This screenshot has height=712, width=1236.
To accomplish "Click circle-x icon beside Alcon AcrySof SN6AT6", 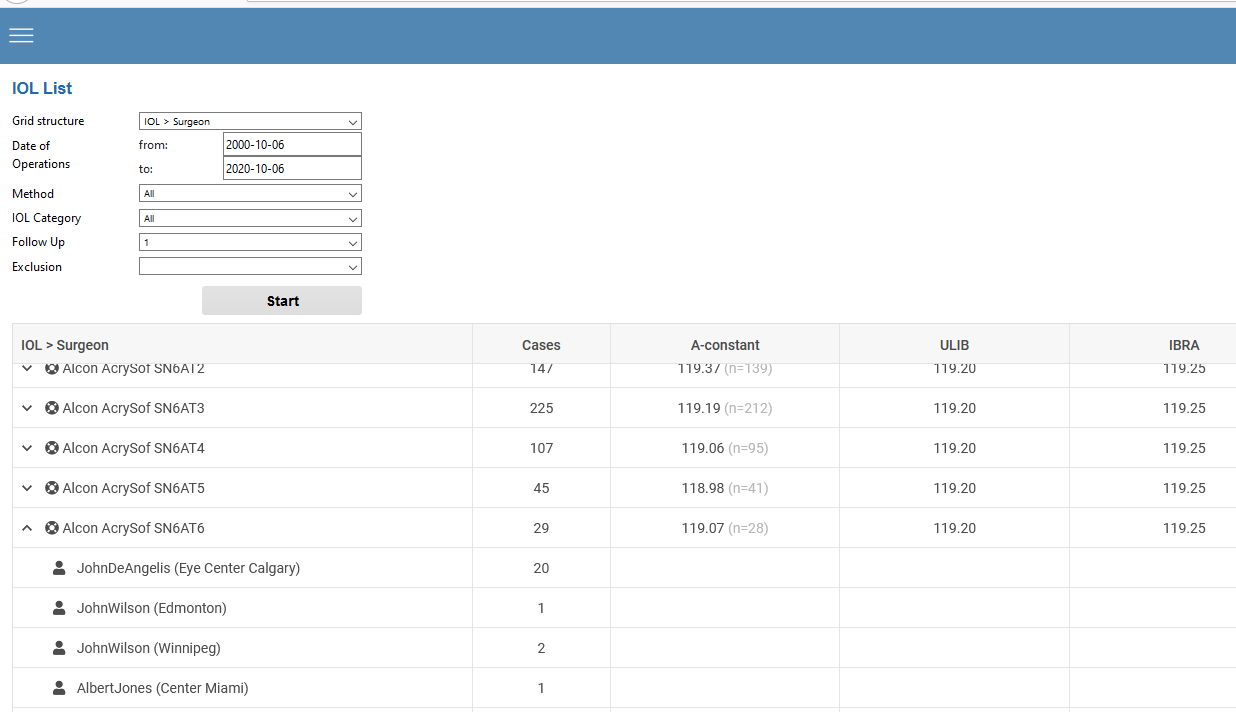I will (x=52, y=528).
